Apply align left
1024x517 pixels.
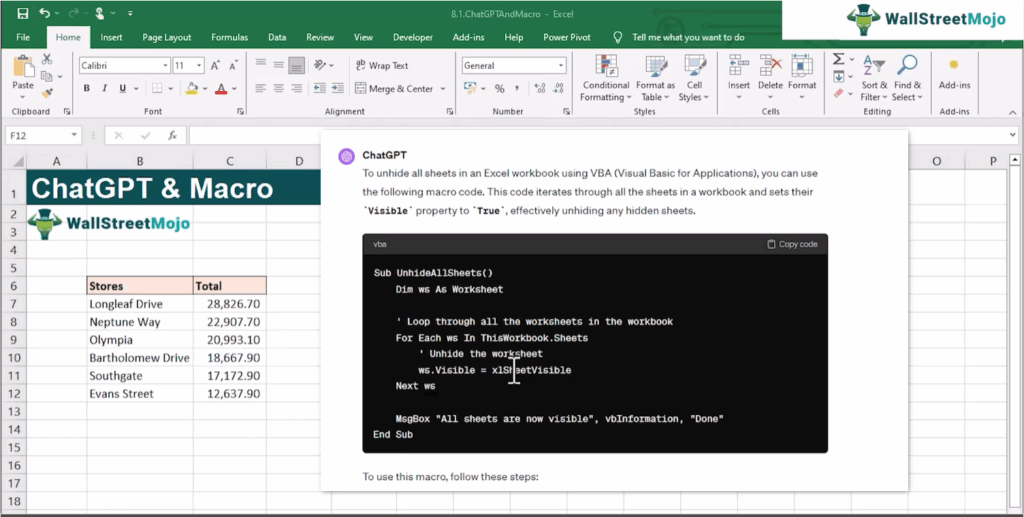pyautogui.click(x=261, y=88)
